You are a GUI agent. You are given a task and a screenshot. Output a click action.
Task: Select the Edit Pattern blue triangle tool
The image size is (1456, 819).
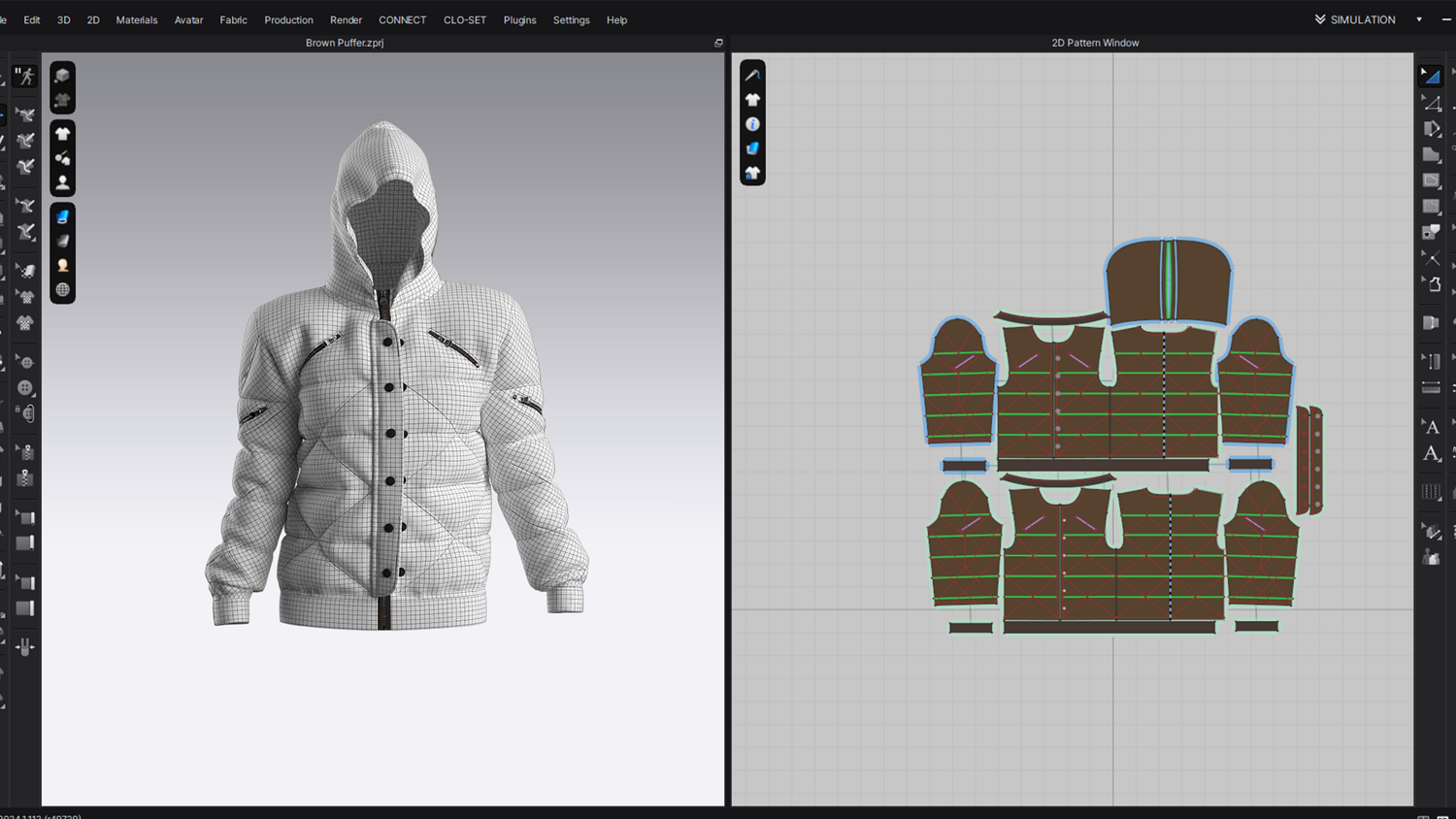[1431, 76]
